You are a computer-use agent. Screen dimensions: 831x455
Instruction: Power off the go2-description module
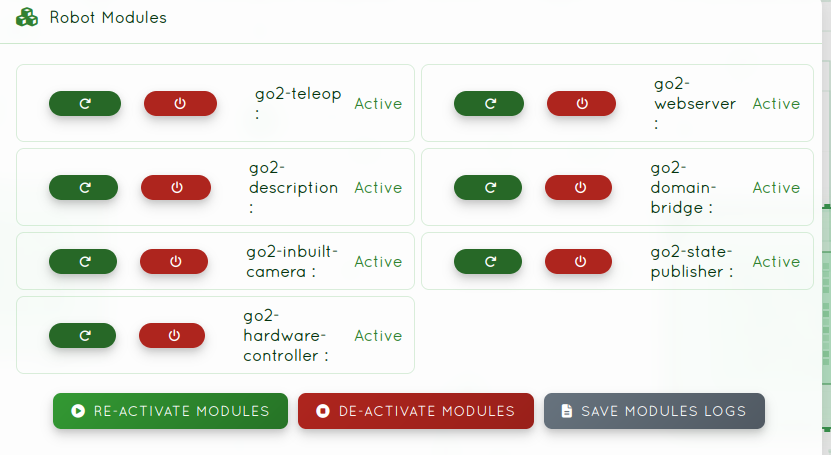[176, 187]
